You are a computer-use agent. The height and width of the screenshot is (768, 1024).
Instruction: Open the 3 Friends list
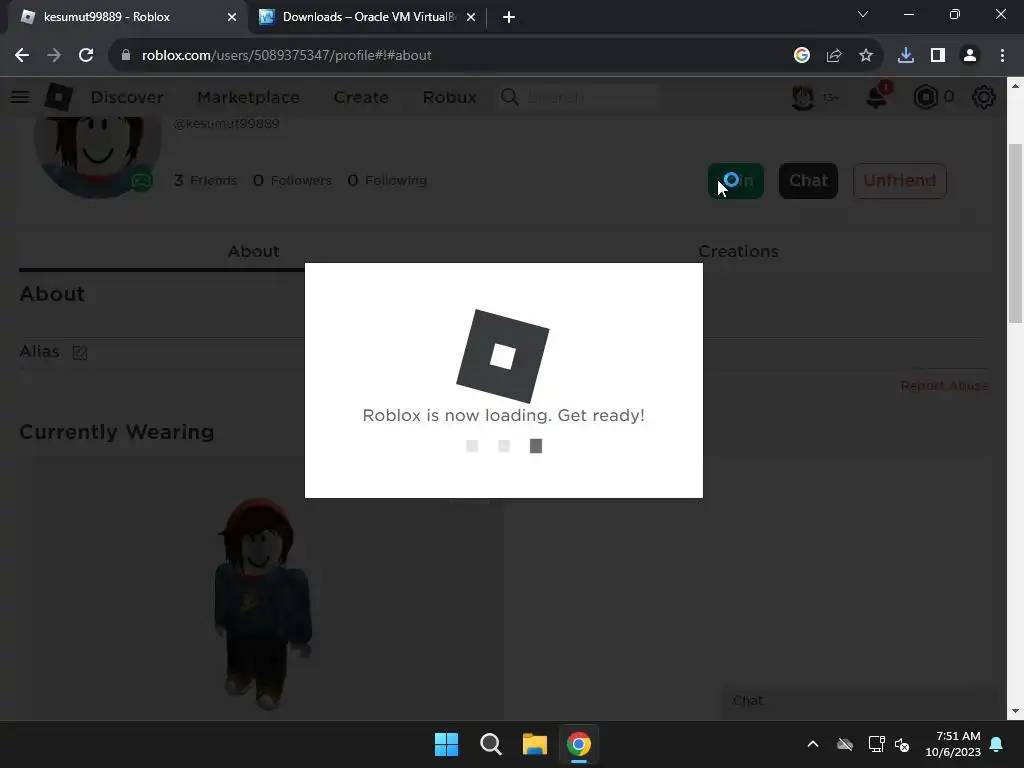(205, 180)
